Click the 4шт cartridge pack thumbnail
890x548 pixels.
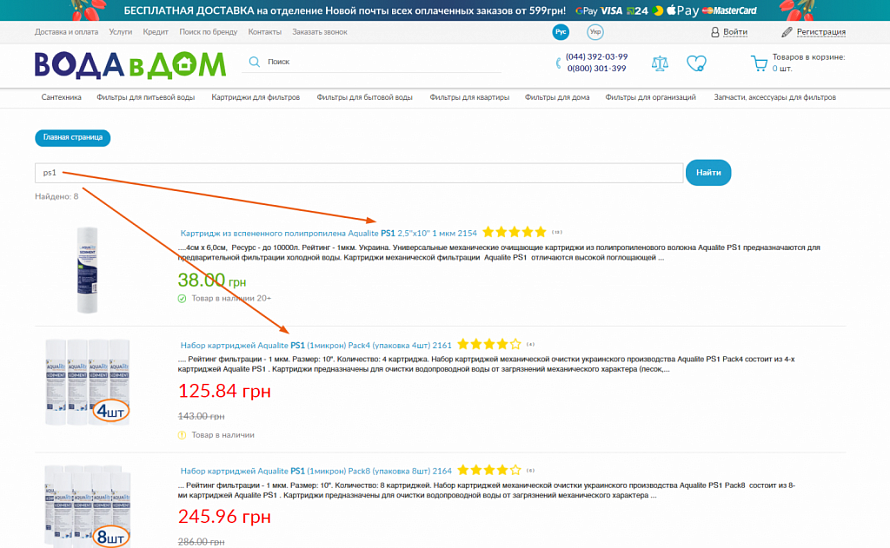tap(88, 382)
